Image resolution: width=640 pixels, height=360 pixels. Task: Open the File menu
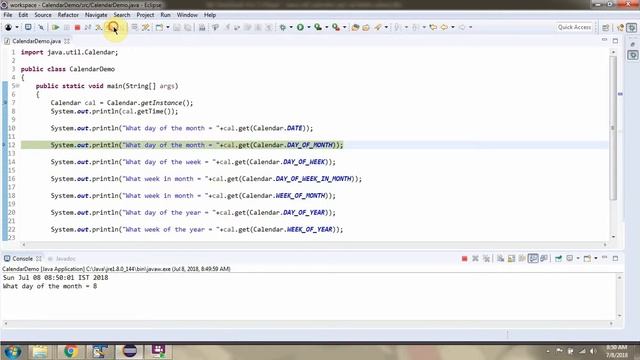click(8, 15)
